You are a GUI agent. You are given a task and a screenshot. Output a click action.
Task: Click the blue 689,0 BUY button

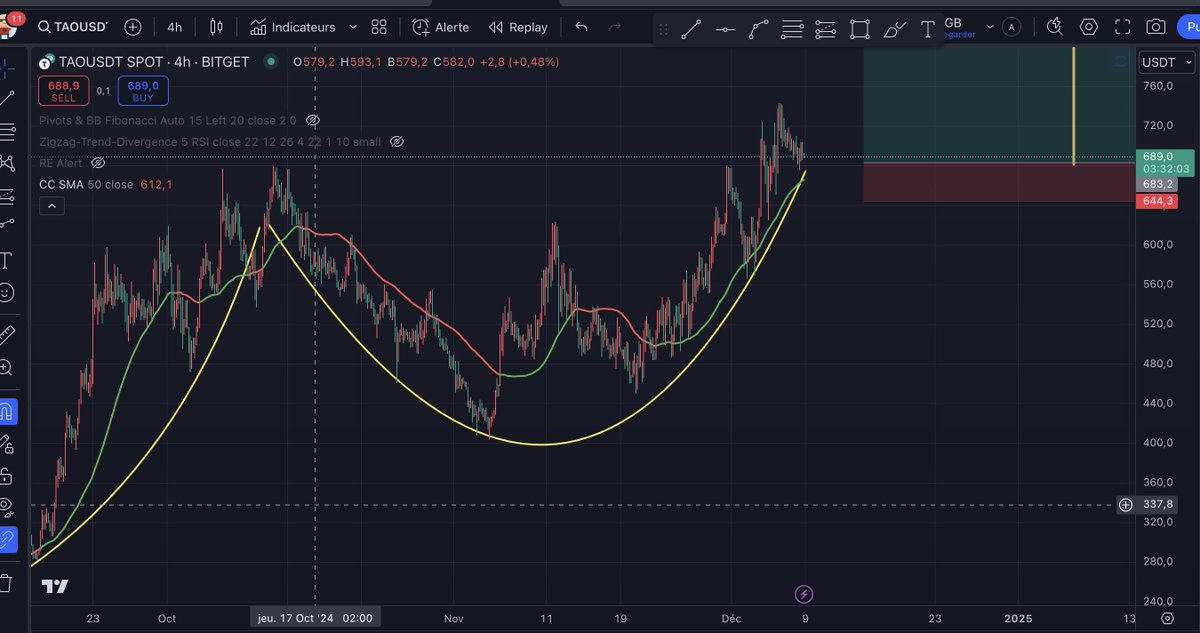pyautogui.click(x=143, y=91)
